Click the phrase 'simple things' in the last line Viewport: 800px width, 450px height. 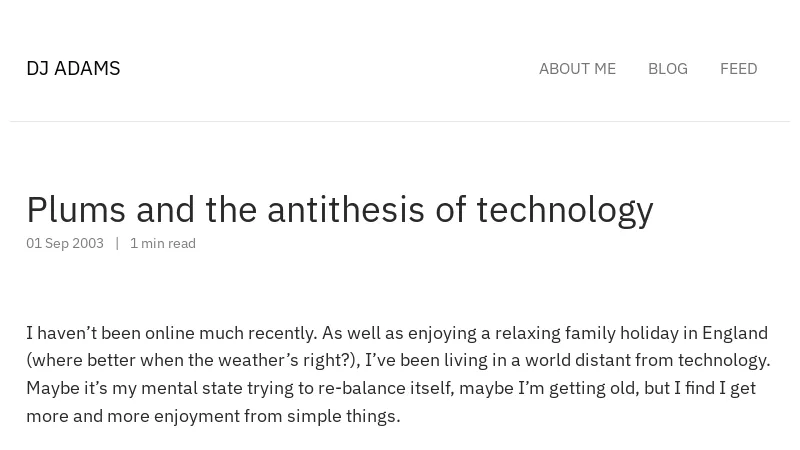coord(343,416)
